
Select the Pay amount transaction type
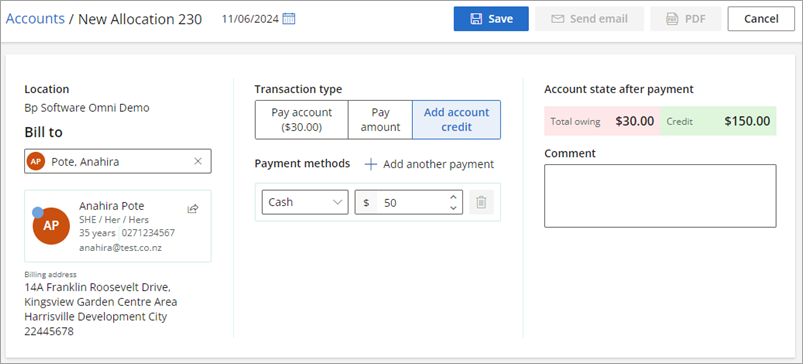380,120
